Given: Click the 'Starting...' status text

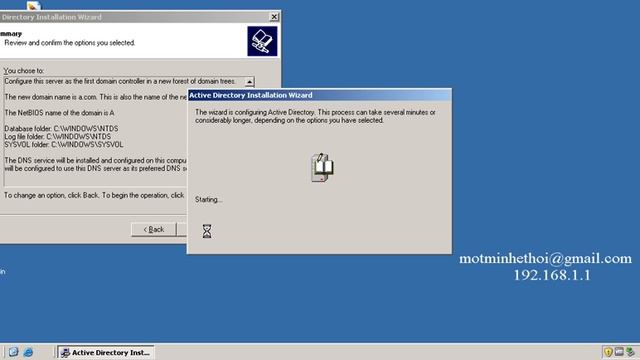Looking at the screenshot, I should tap(209, 200).
